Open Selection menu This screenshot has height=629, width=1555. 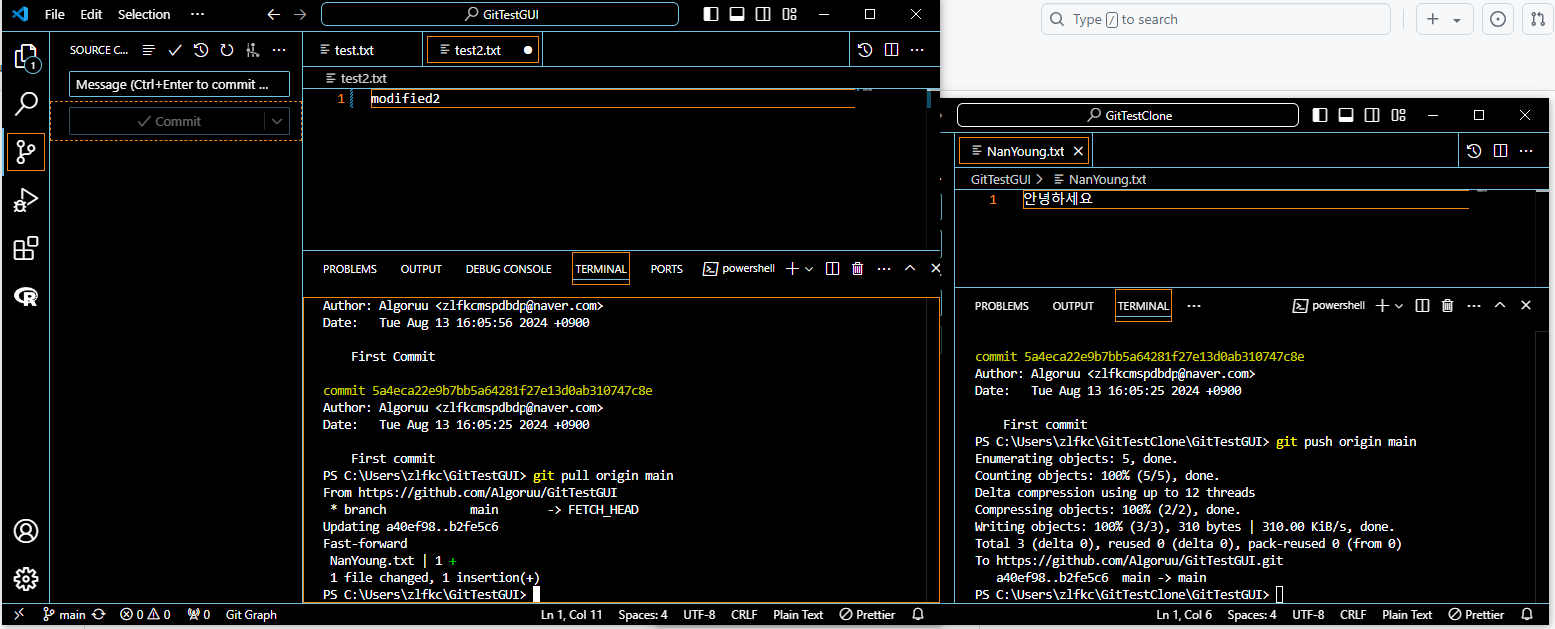pos(144,15)
